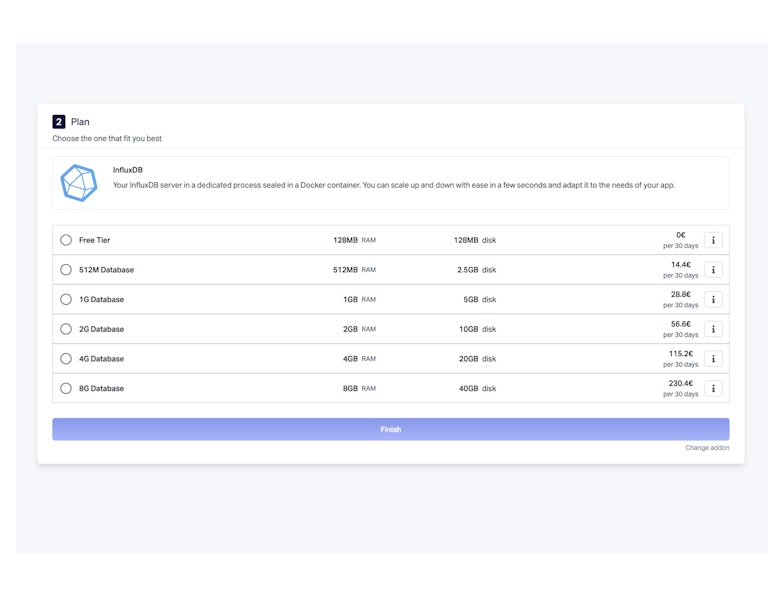Viewport: 784px width, 596px height.
Task: Pick the 2G Database radio option
Action: tap(66, 329)
